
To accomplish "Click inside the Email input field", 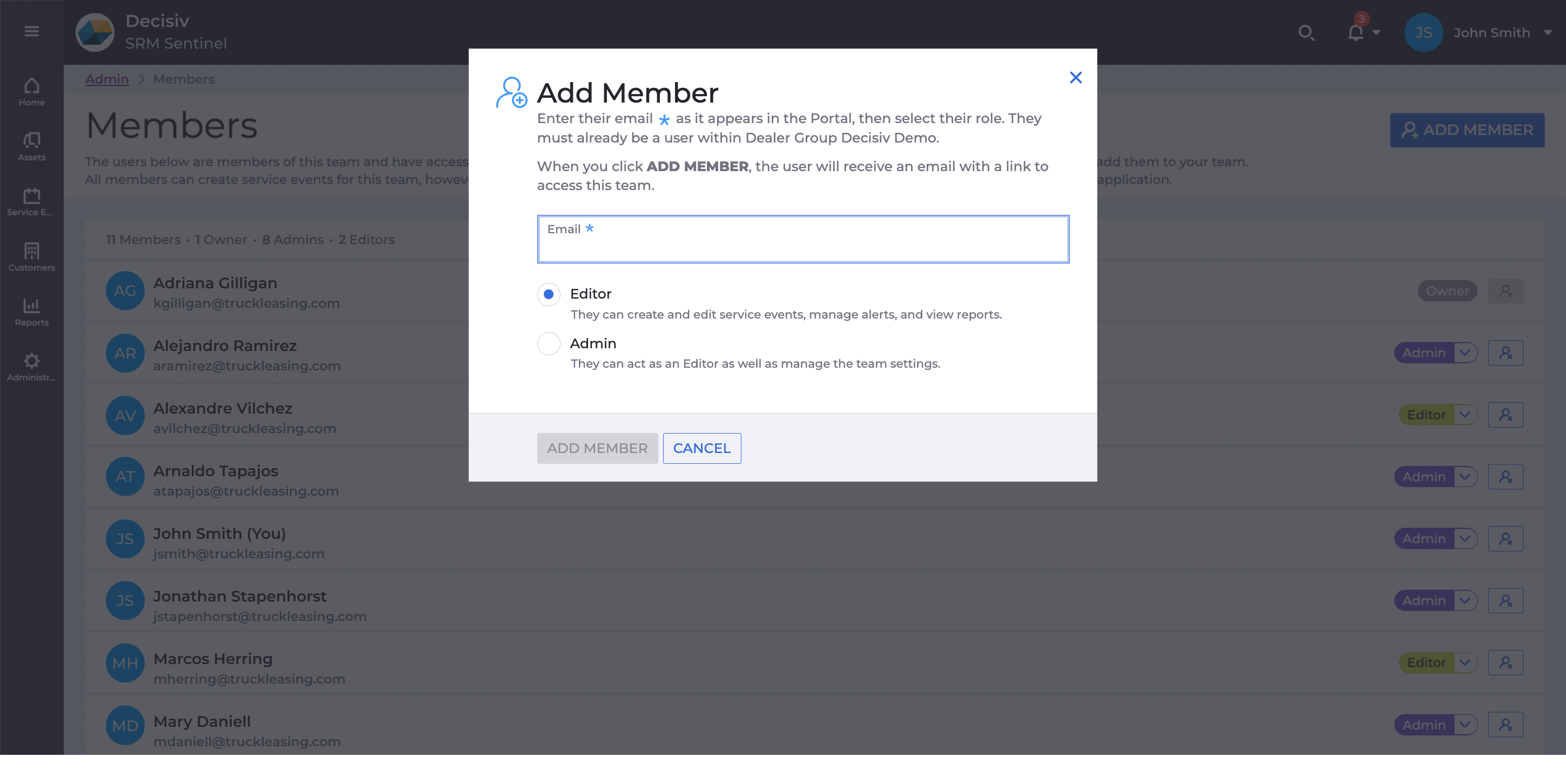I will (802, 239).
